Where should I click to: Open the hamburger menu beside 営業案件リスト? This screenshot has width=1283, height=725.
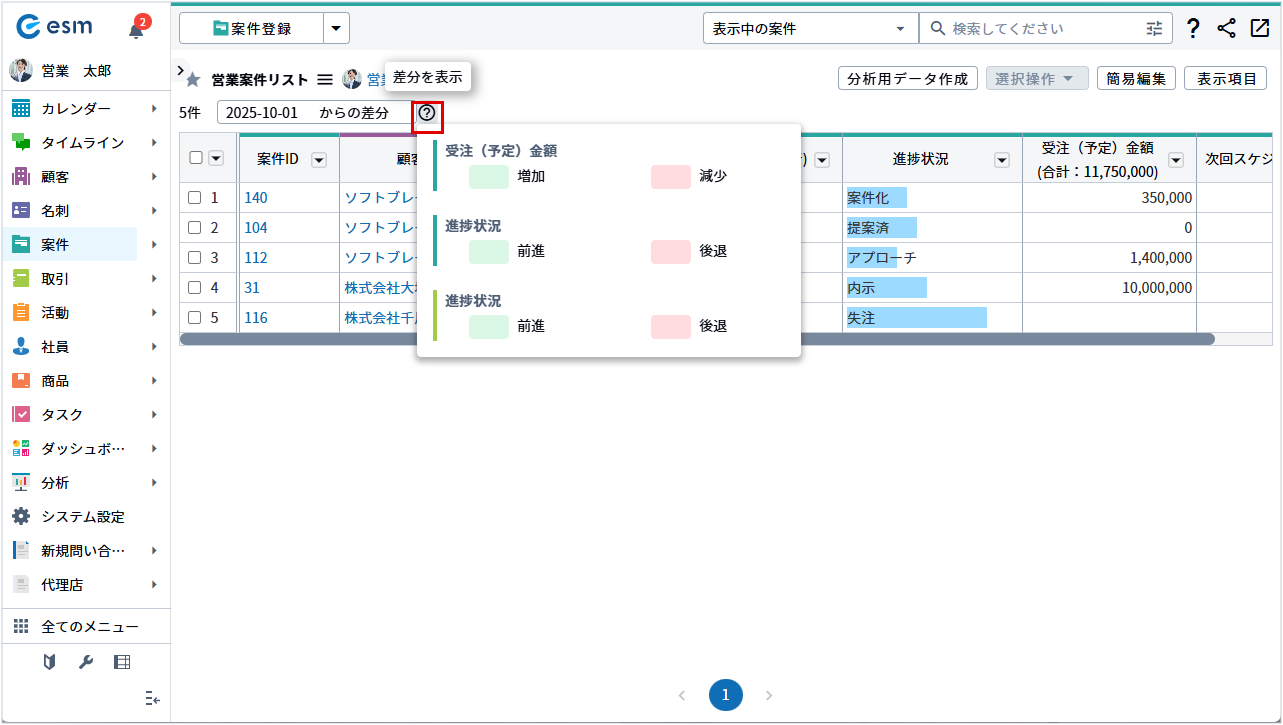(x=325, y=79)
